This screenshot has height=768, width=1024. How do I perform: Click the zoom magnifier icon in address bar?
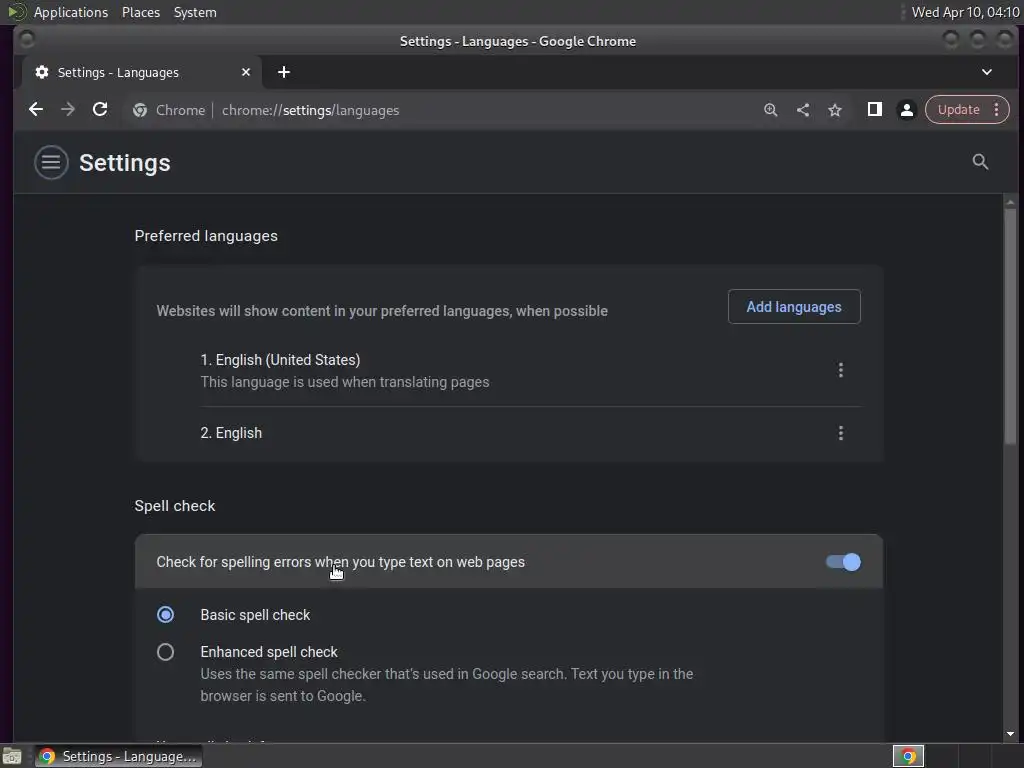(x=771, y=110)
